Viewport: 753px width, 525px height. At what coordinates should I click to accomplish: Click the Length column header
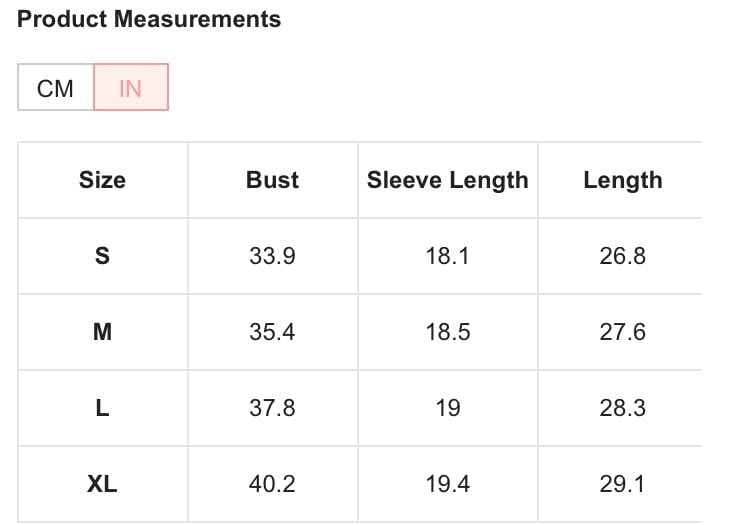622,180
